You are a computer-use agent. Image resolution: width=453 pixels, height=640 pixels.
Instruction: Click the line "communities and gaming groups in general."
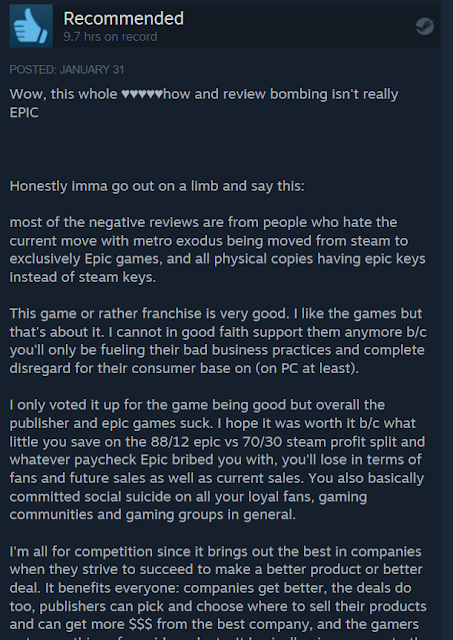[153, 515]
